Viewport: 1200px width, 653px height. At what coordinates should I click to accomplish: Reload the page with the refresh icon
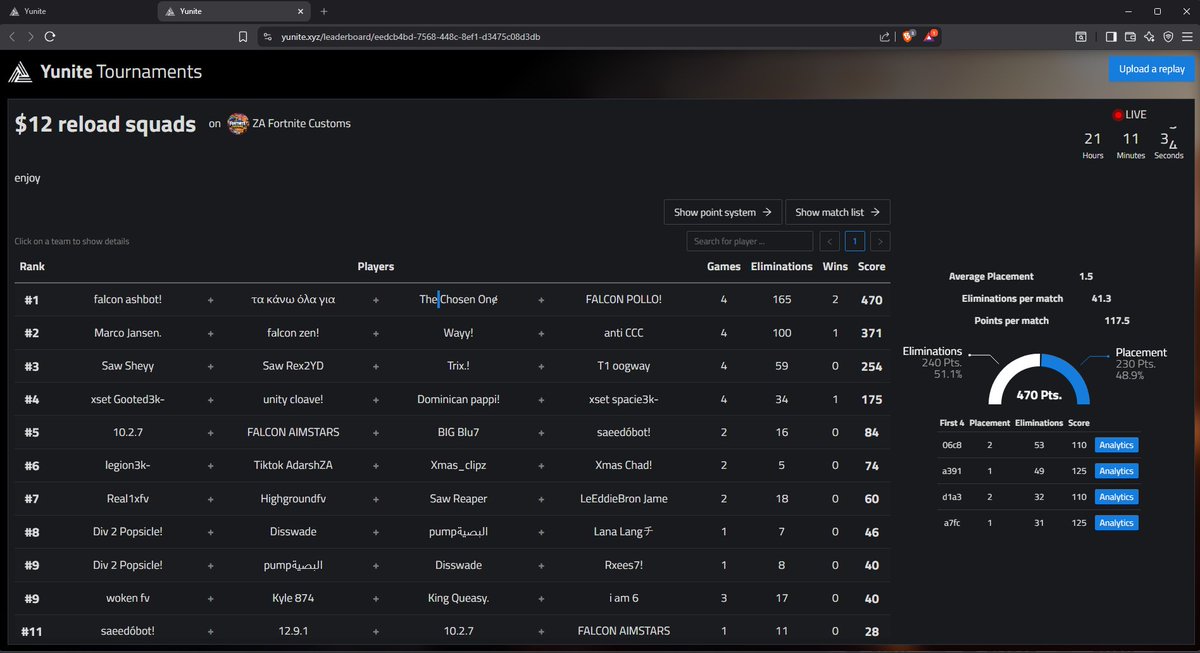coord(49,36)
